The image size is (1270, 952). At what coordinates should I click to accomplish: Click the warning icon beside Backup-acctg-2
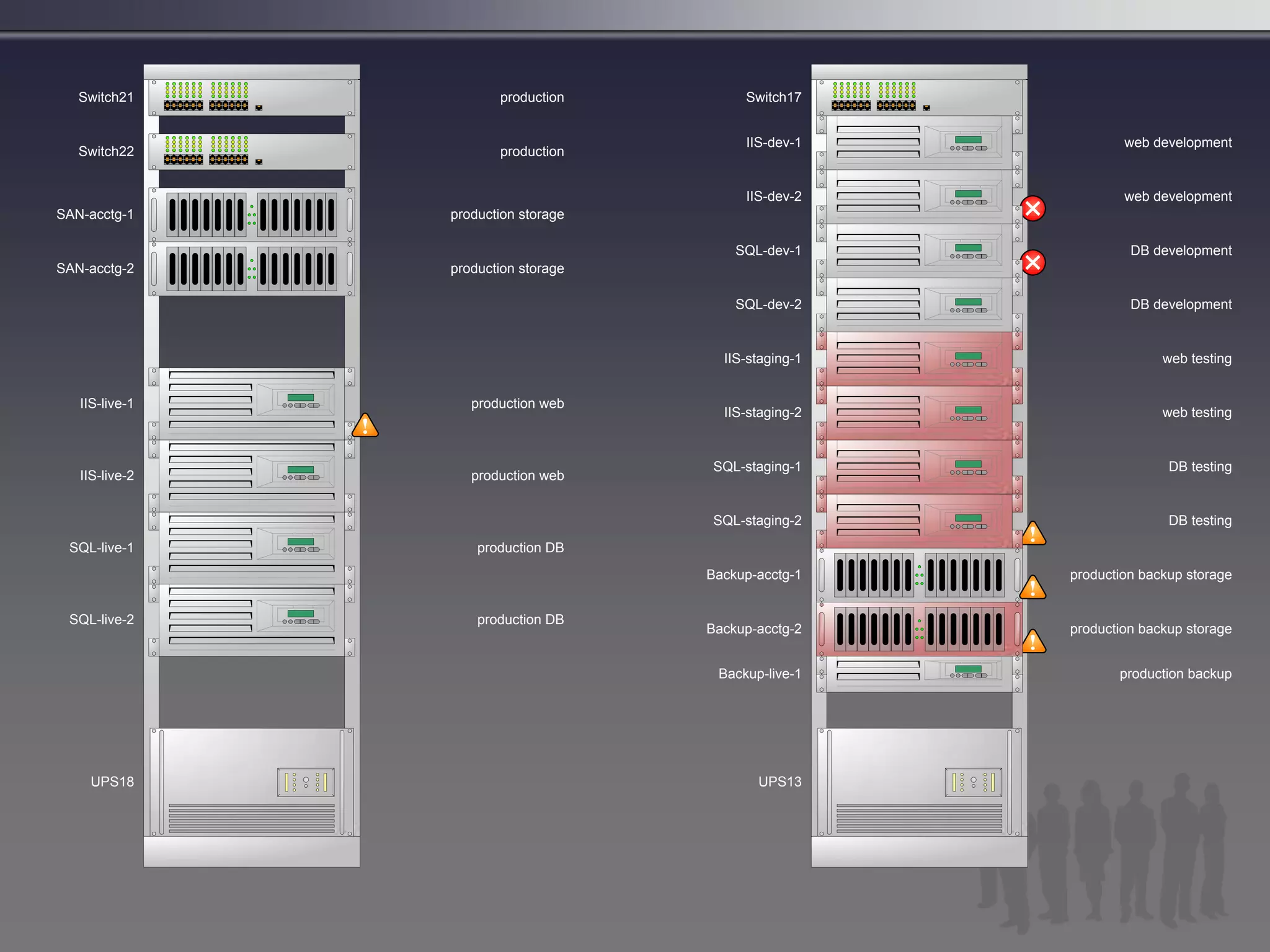(1033, 641)
